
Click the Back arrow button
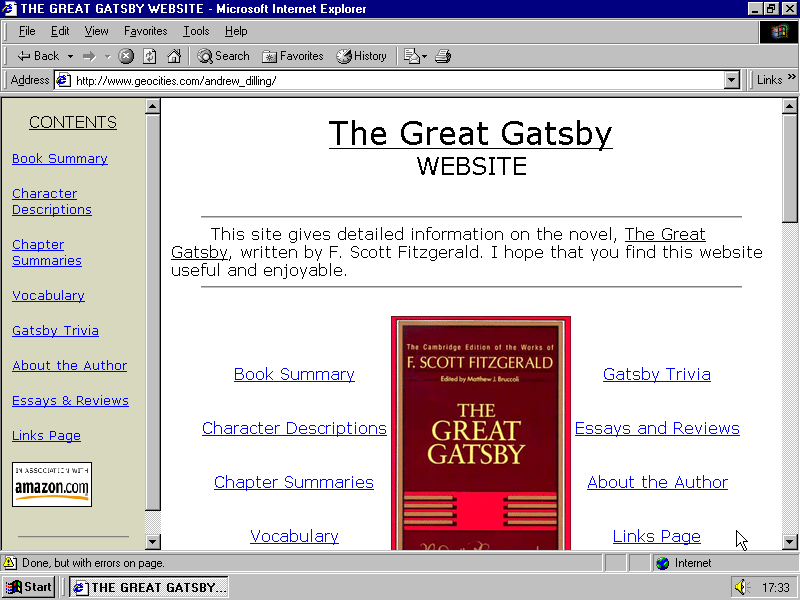pos(38,56)
